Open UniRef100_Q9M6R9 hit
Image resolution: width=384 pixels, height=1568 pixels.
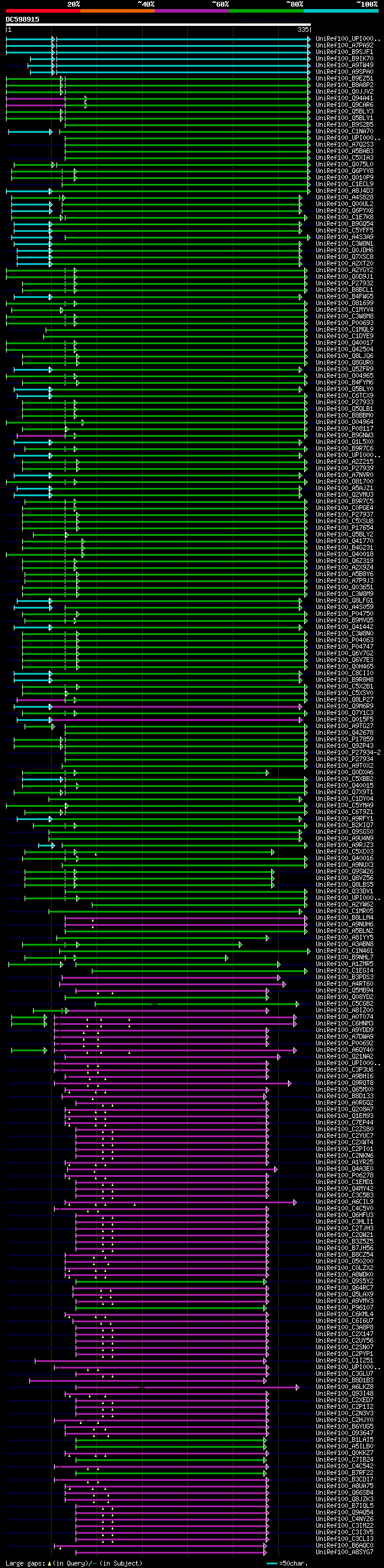coord(344,706)
